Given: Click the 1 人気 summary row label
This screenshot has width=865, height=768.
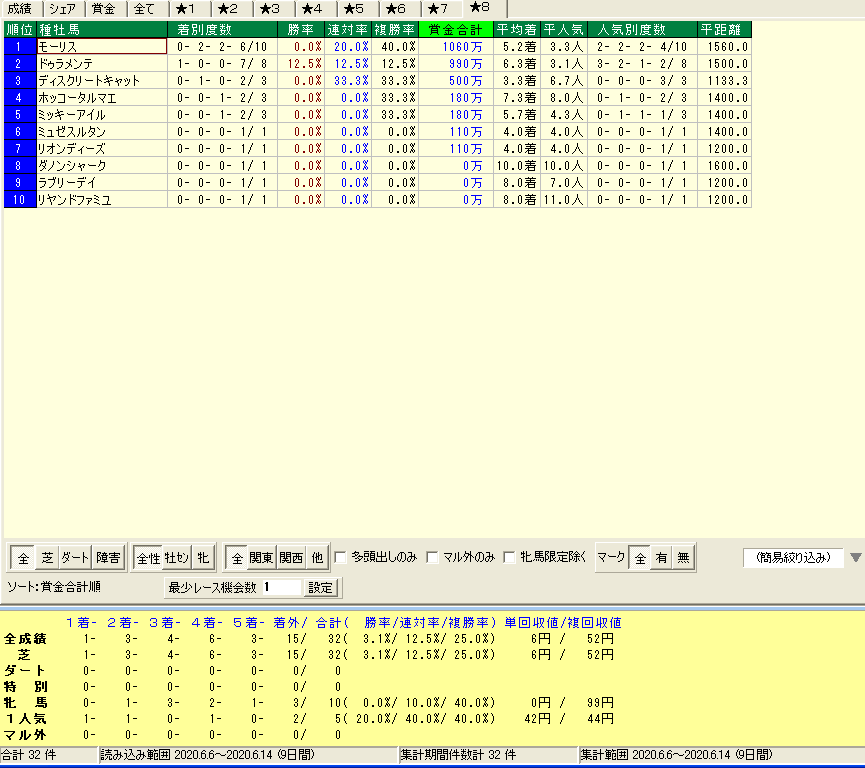Looking at the screenshot, I should [x=25, y=718].
